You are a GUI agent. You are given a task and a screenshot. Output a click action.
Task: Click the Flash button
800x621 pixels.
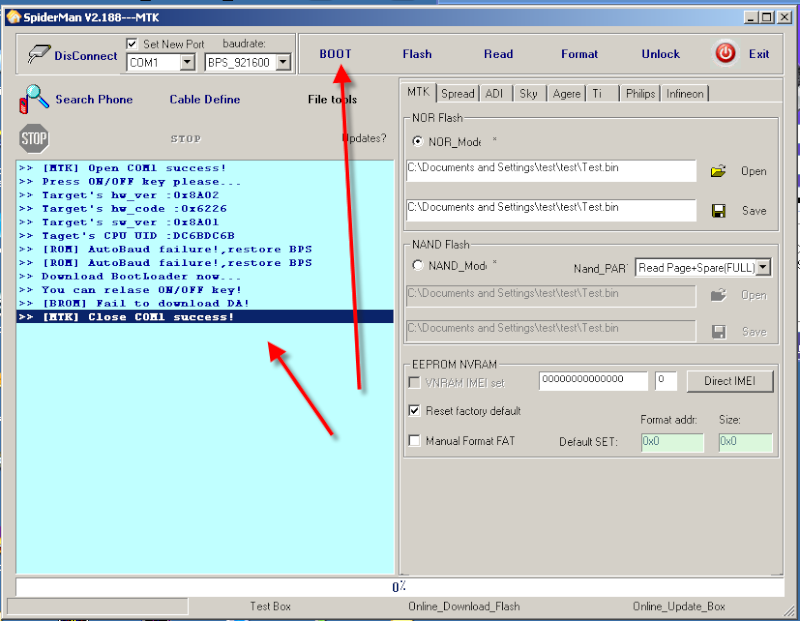[417, 54]
